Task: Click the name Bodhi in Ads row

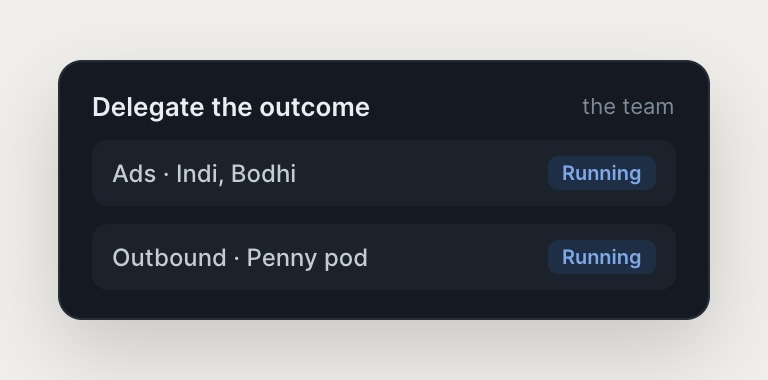Action: pyautogui.click(x=264, y=173)
